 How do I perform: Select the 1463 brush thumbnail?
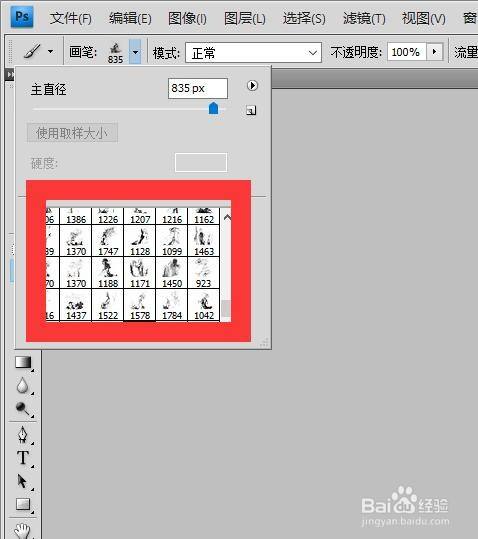(204, 241)
